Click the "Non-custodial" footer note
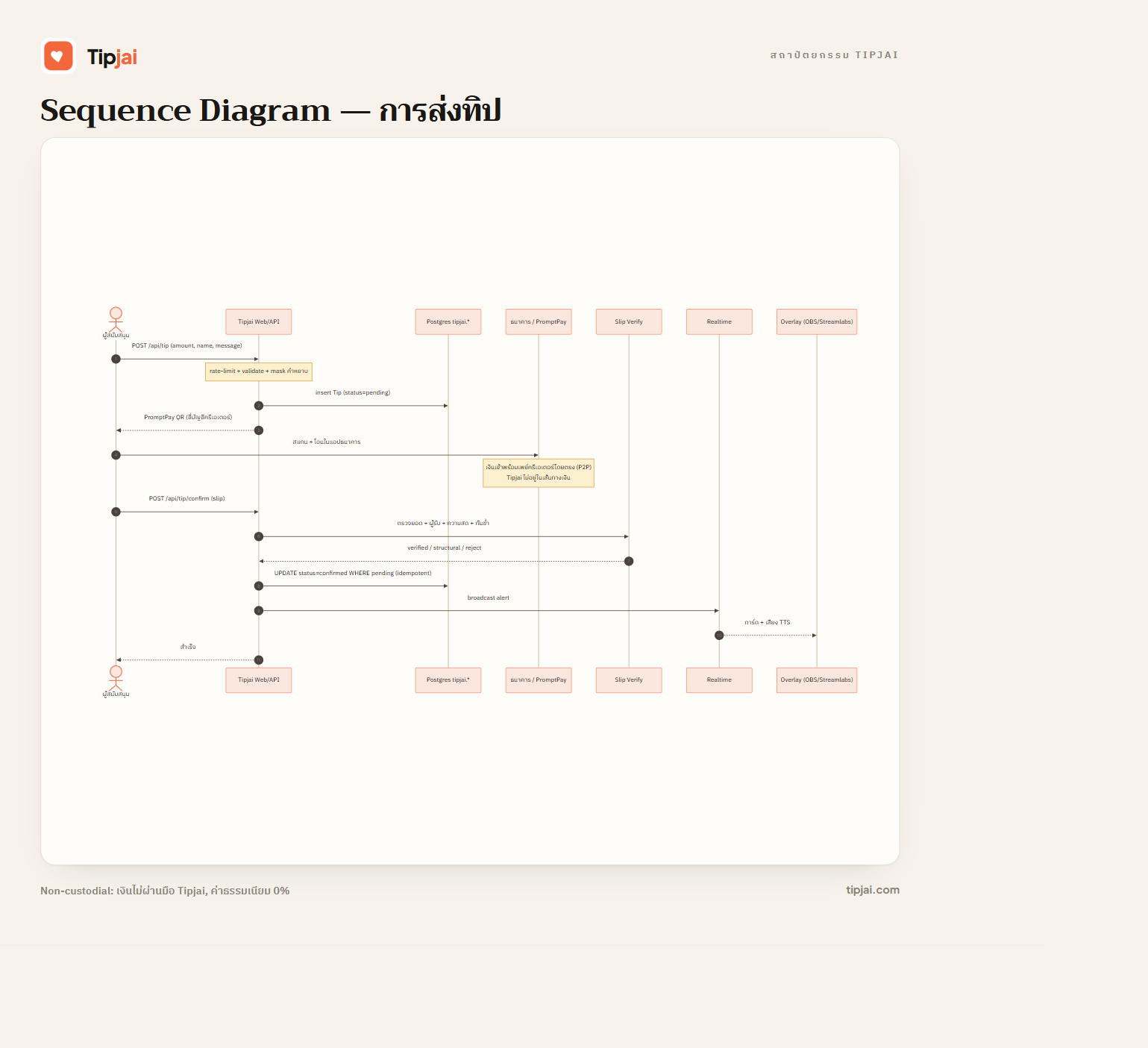 165,891
